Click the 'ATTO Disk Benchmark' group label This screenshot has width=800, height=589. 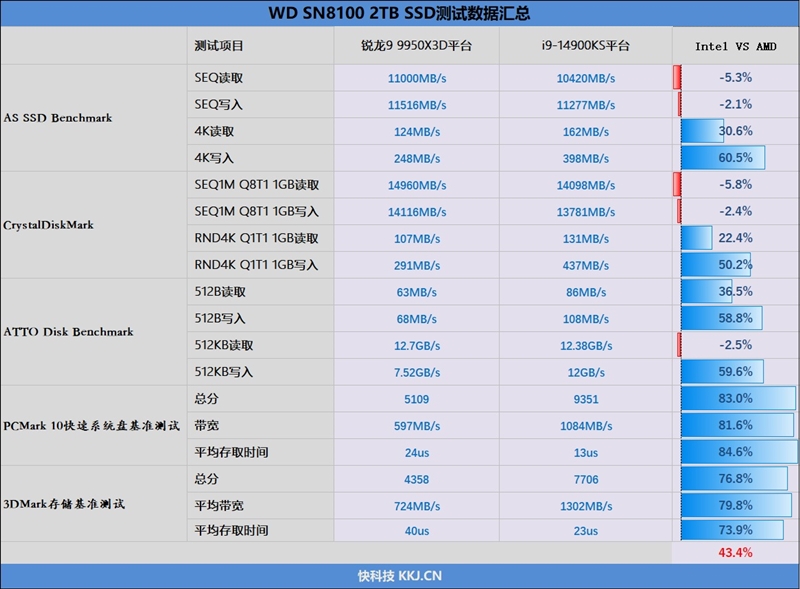tap(68, 332)
